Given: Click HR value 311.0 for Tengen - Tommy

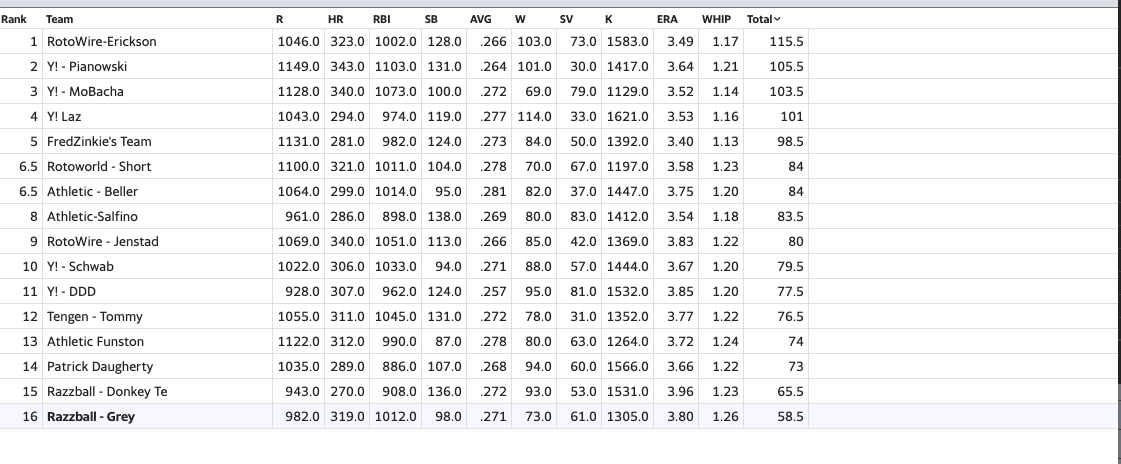Looking at the screenshot, I should pyautogui.click(x=347, y=317).
